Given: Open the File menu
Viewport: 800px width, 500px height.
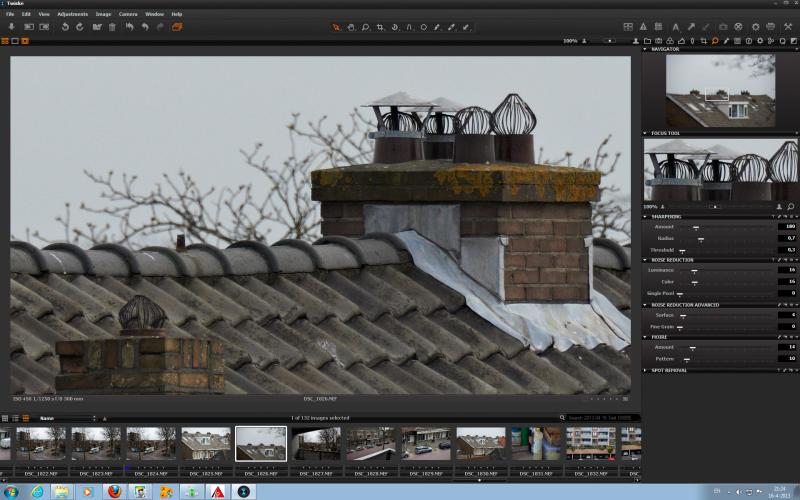Looking at the screenshot, I should 10,14.
